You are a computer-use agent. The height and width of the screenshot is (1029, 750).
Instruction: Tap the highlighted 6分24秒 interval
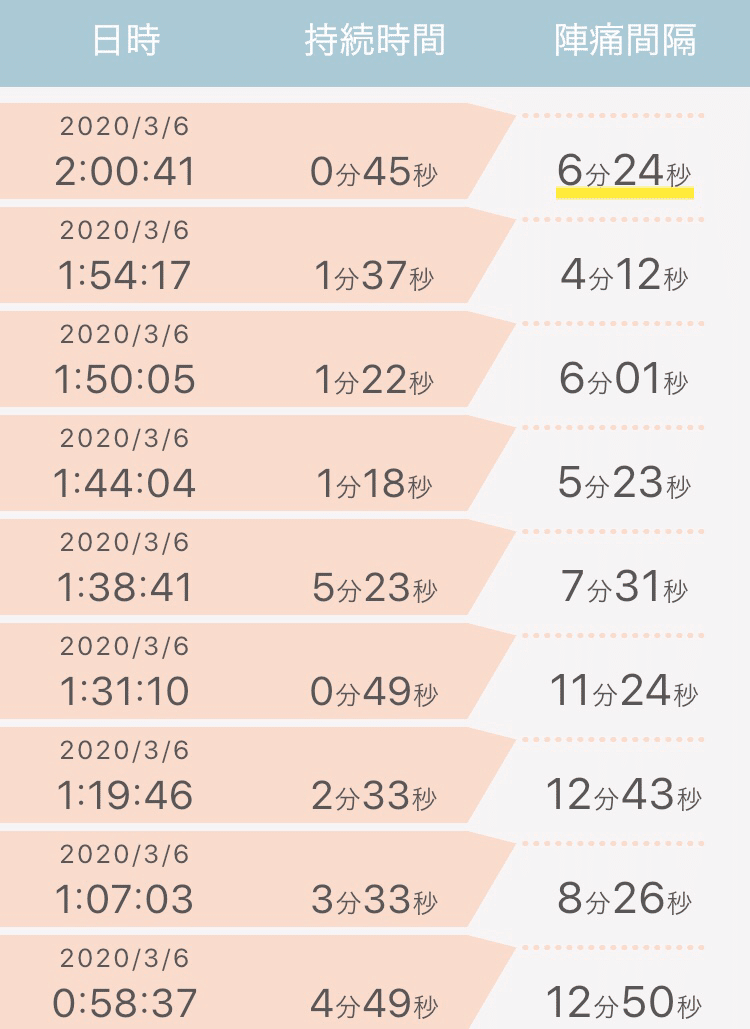(624, 171)
